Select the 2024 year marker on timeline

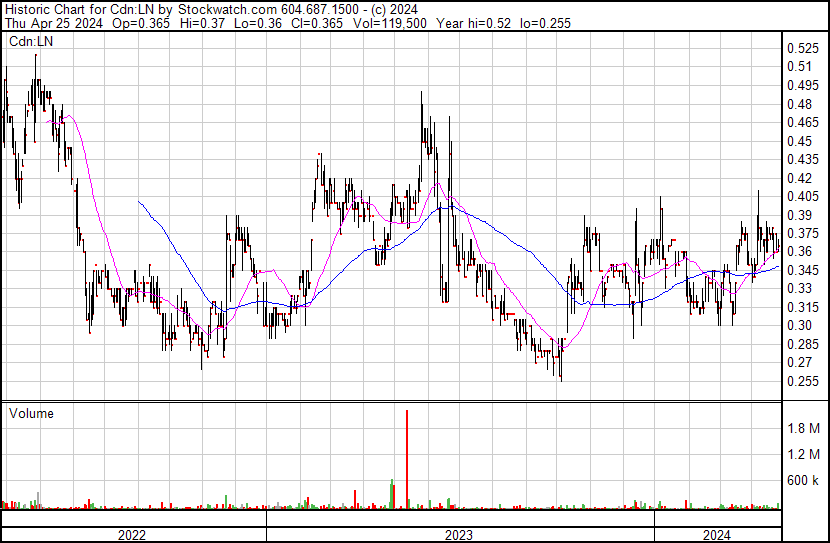716,535
